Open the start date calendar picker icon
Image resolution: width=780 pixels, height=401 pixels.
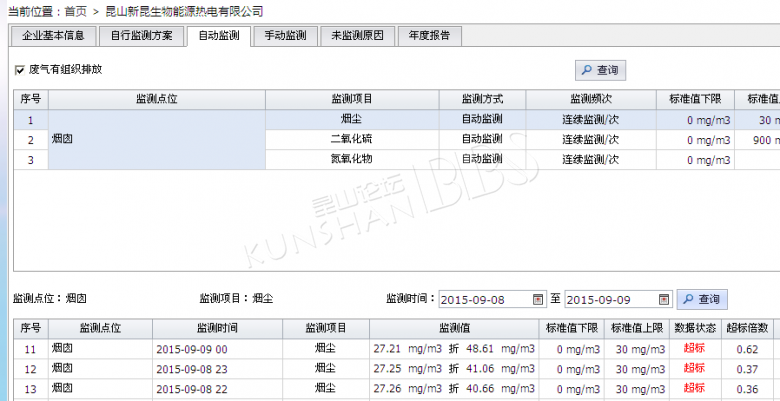tap(538, 299)
